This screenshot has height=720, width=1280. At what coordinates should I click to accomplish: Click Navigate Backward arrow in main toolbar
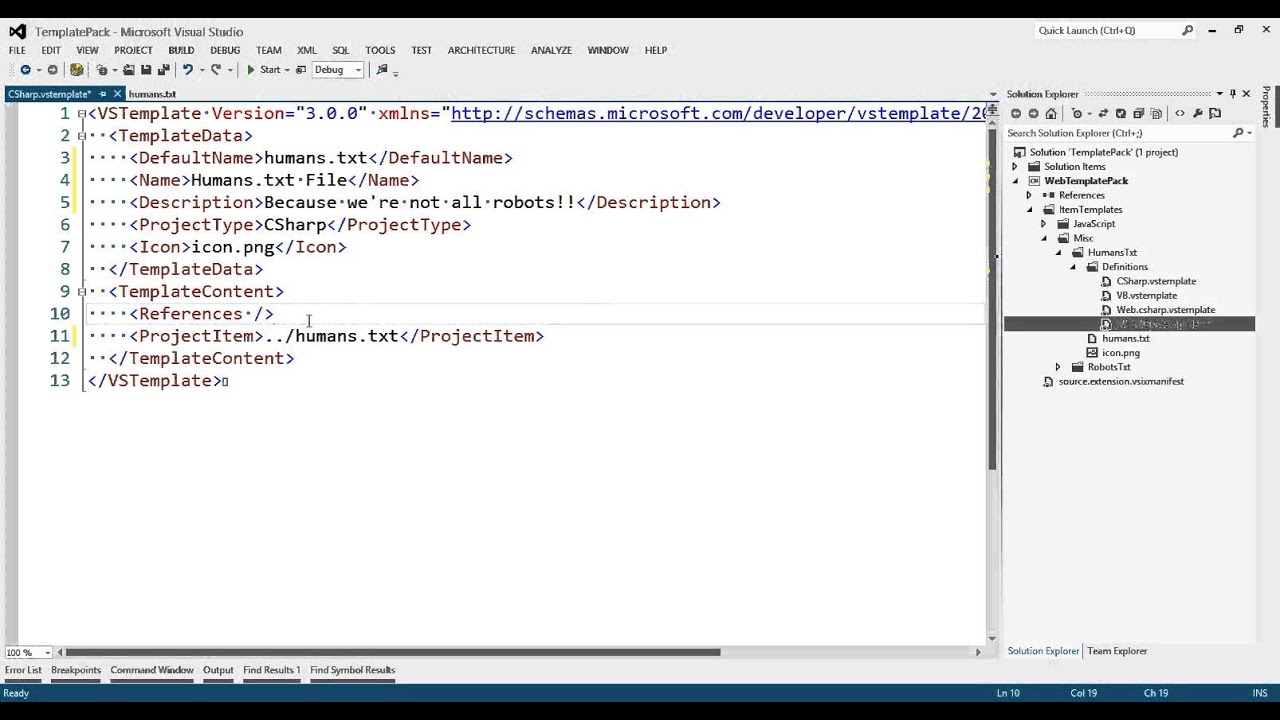click(x=25, y=70)
